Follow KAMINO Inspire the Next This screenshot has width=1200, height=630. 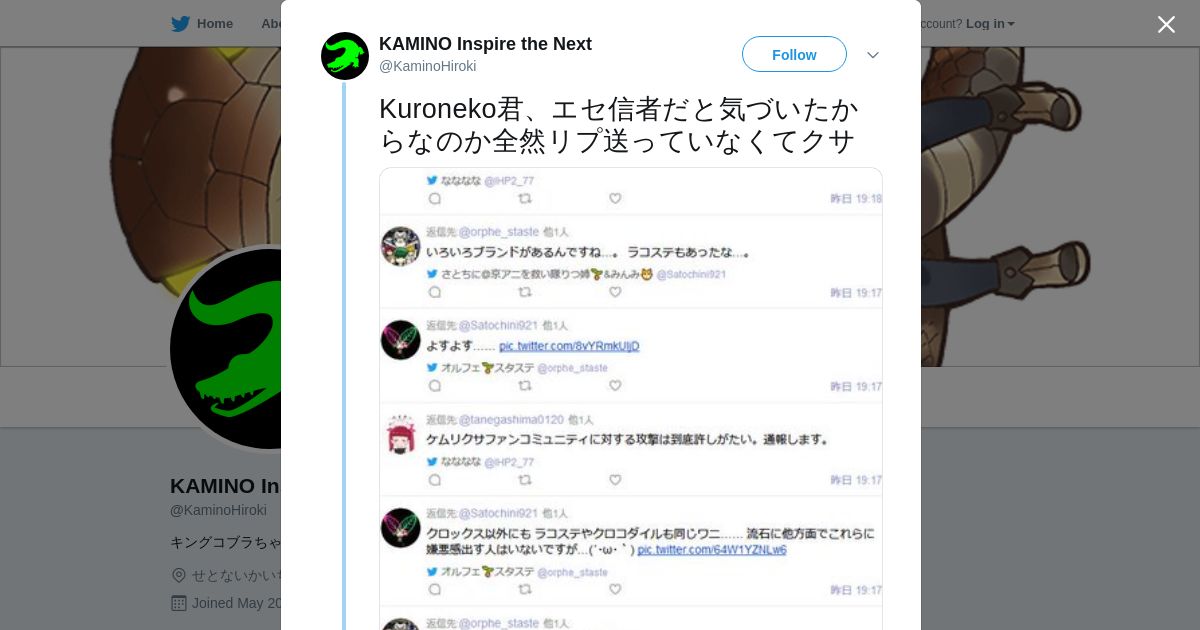794,54
